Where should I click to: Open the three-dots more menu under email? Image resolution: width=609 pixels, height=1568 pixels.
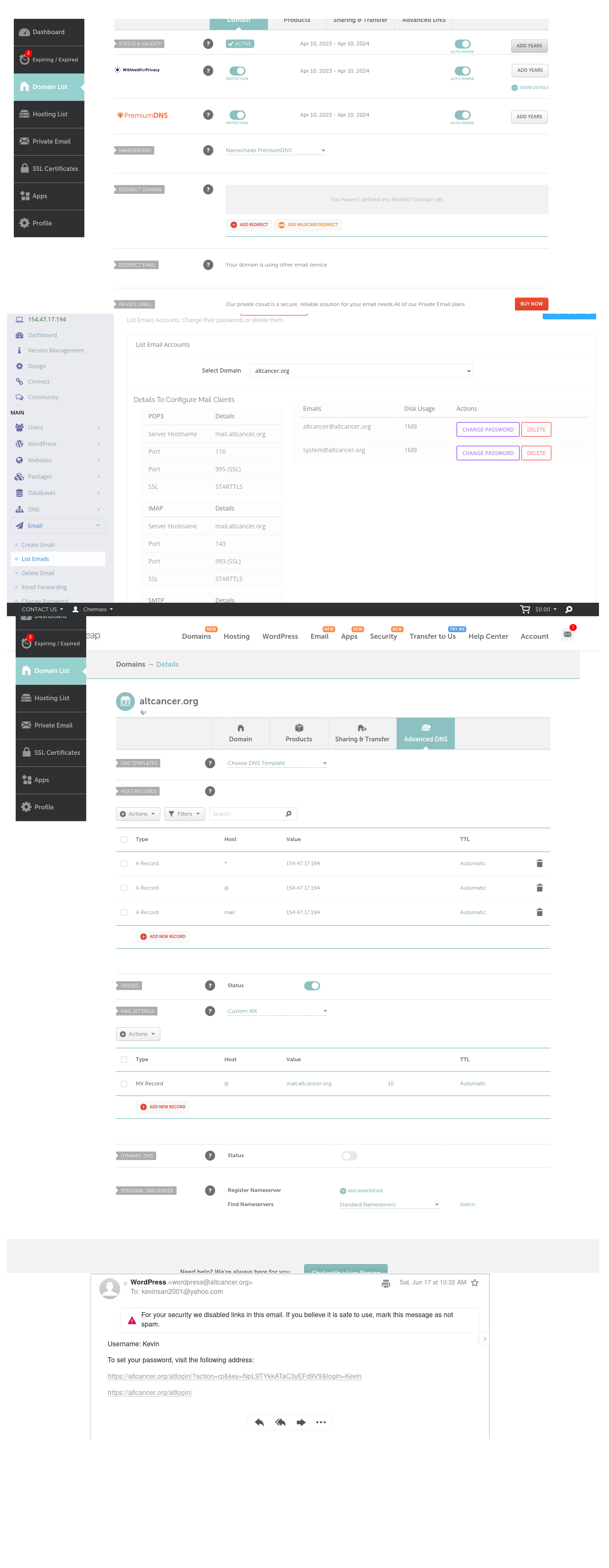pyautogui.click(x=321, y=1422)
